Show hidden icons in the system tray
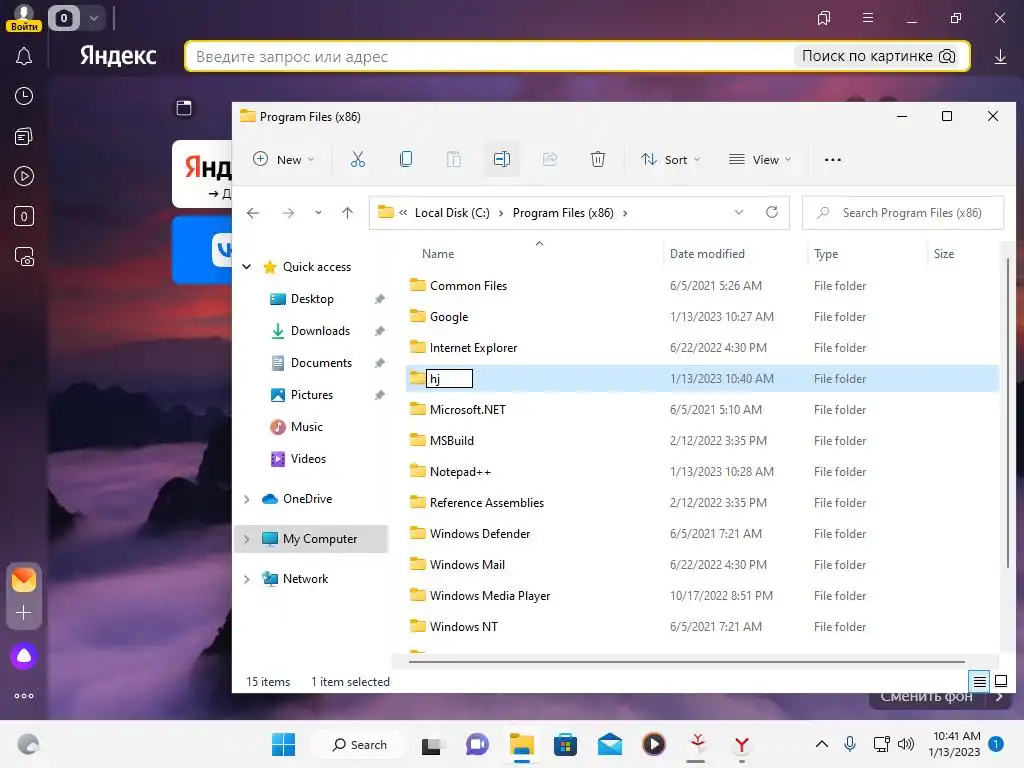The width and height of the screenshot is (1024, 768). pos(822,744)
